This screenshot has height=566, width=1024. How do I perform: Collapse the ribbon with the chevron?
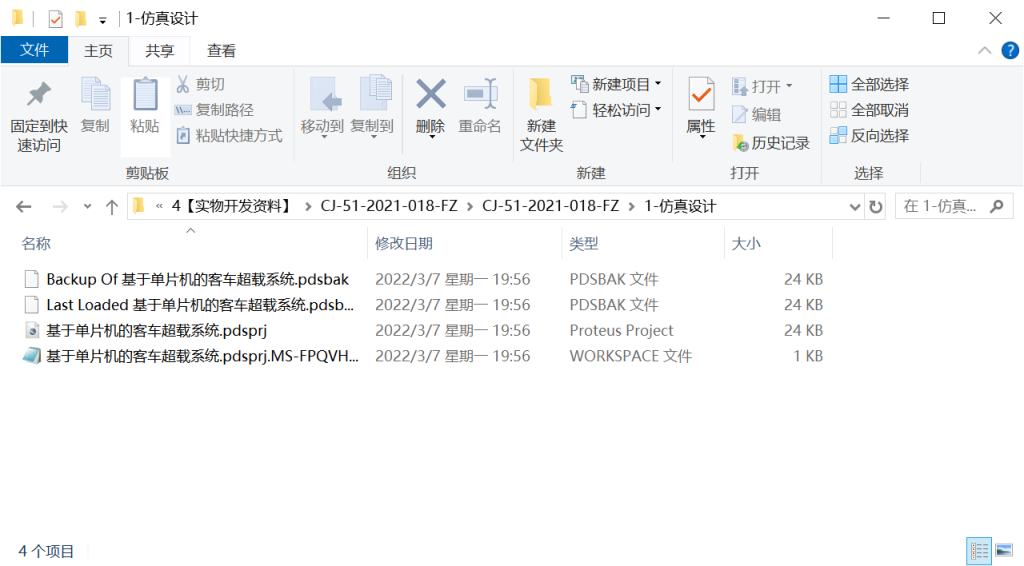tap(984, 50)
